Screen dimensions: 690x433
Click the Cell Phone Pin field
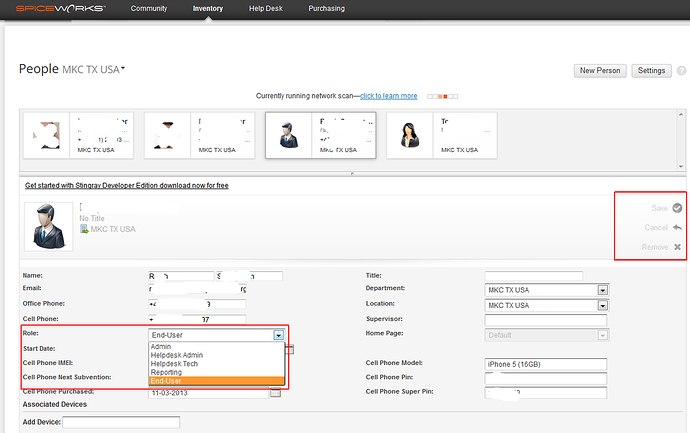point(546,378)
